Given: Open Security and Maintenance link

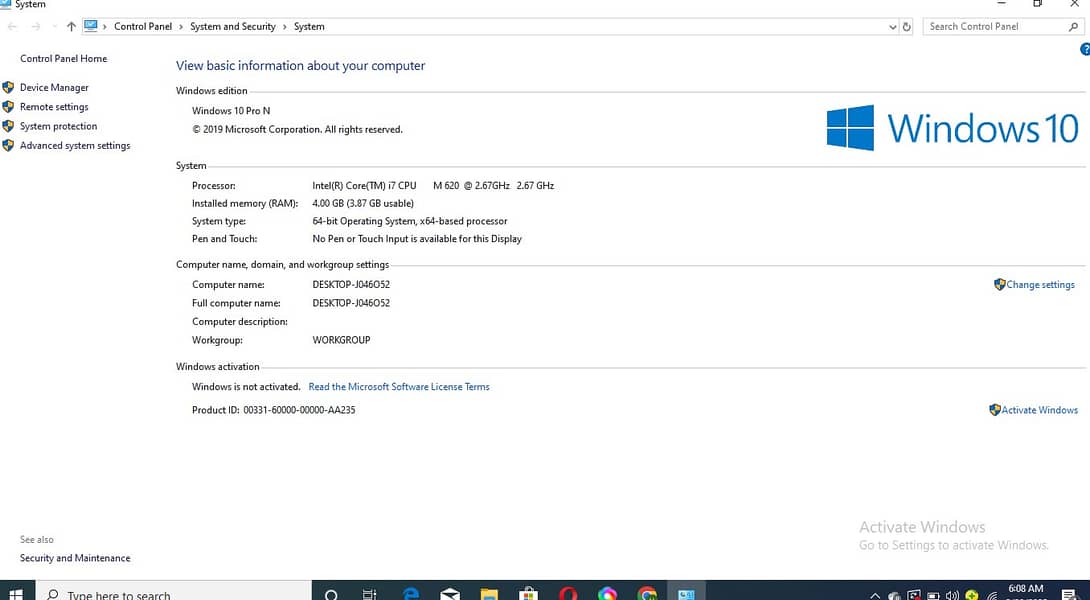Looking at the screenshot, I should [x=75, y=558].
